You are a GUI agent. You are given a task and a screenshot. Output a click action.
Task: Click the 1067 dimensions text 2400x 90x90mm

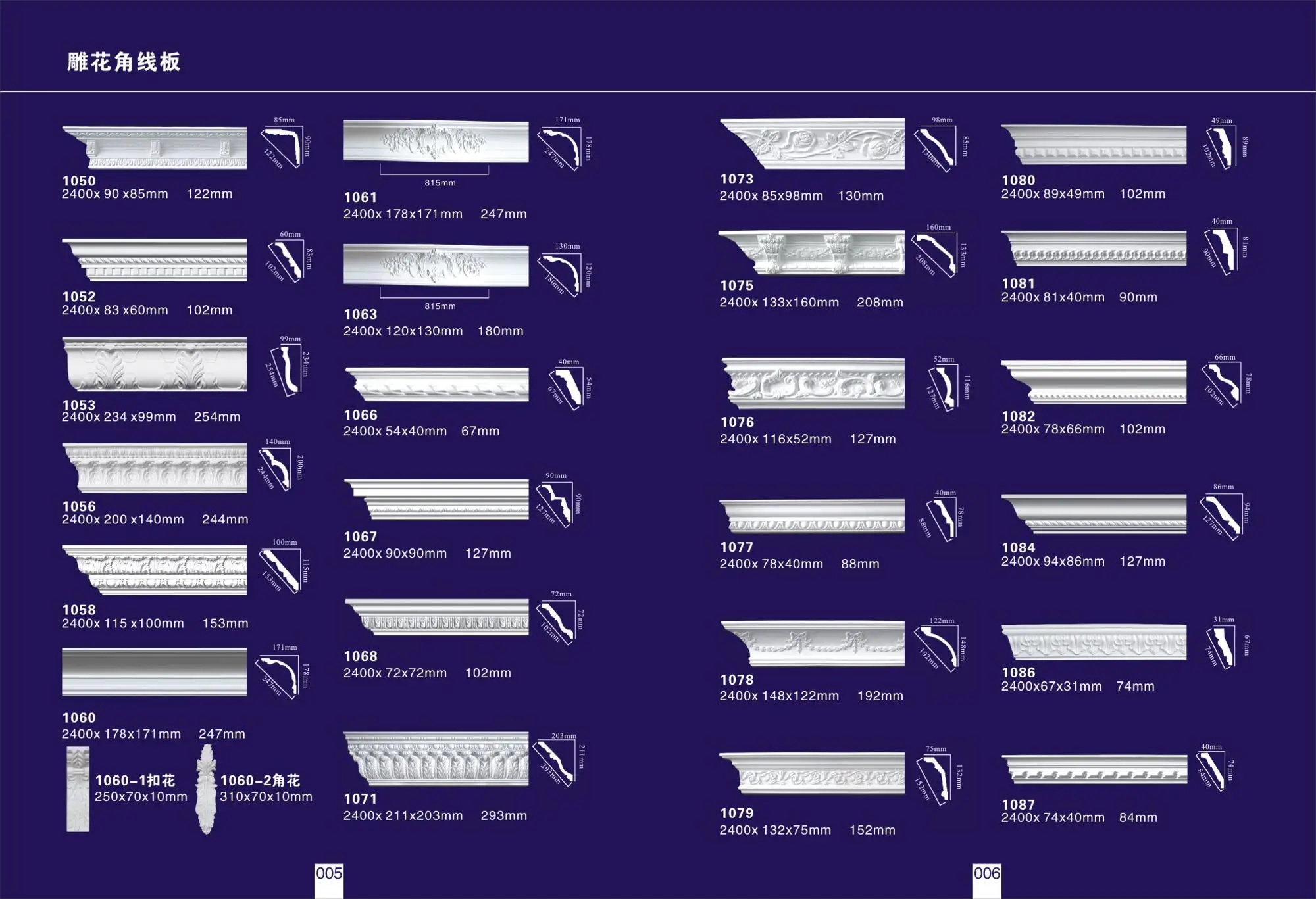tap(395, 554)
